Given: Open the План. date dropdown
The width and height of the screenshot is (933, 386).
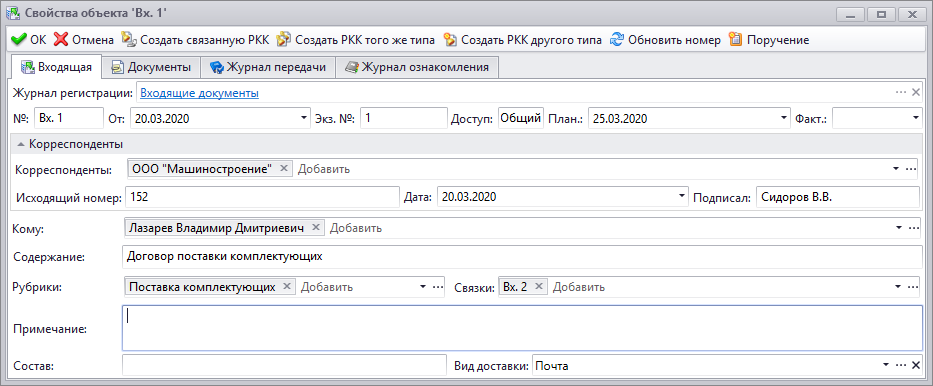Looking at the screenshot, I should point(784,118).
